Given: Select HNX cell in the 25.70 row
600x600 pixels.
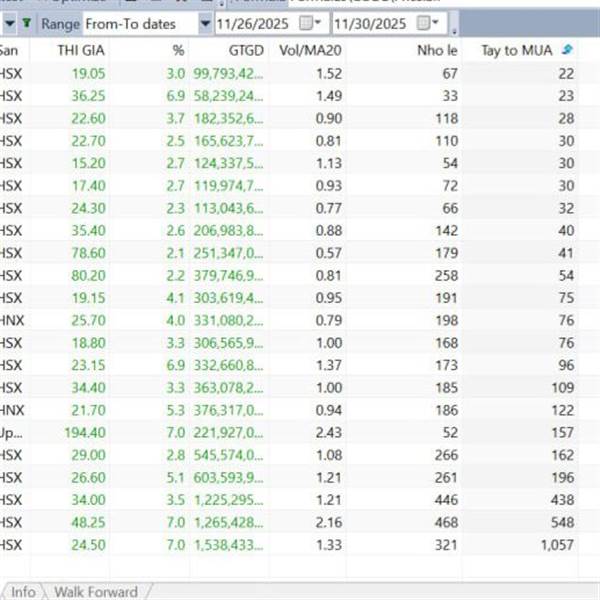Looking at the screenshot, I should click(11, 320).
